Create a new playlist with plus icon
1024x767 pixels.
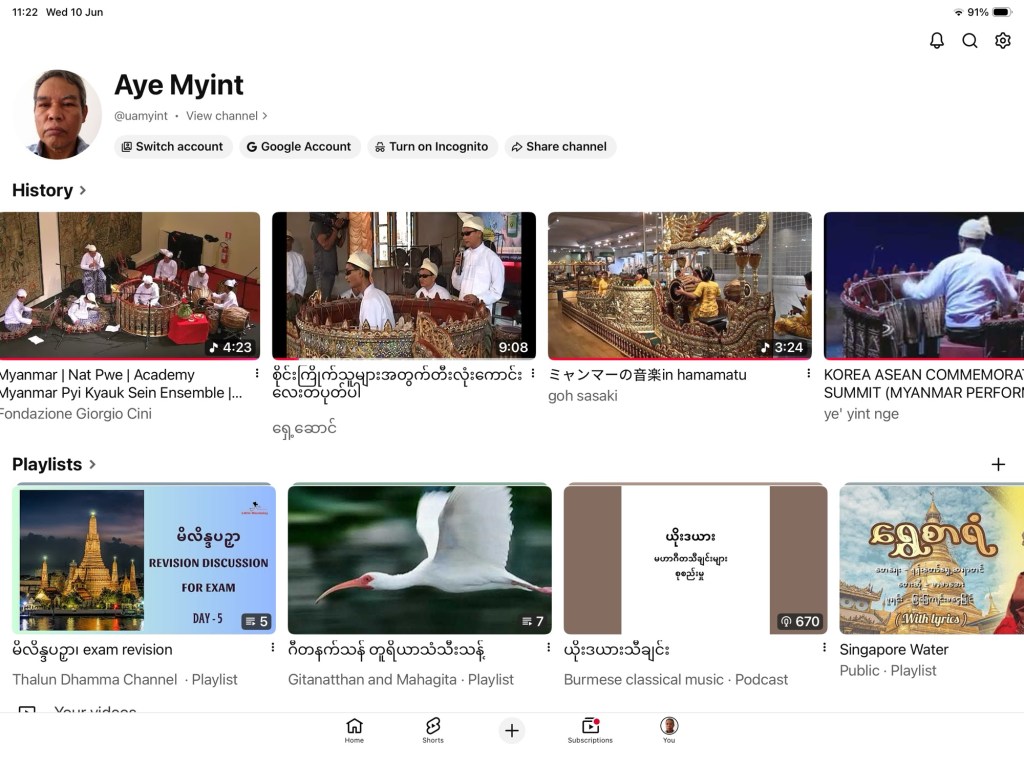pyautogui.click(x=998, y=465)
